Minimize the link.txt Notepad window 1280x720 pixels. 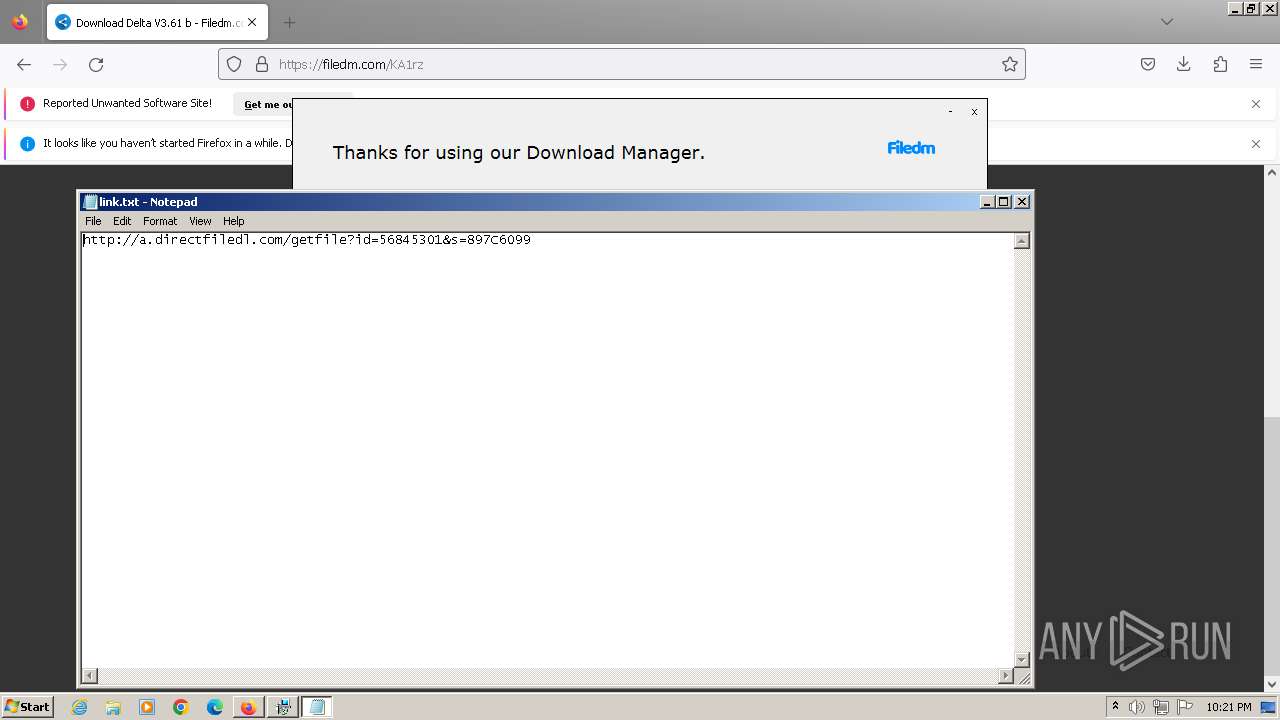tap(988, 202)
